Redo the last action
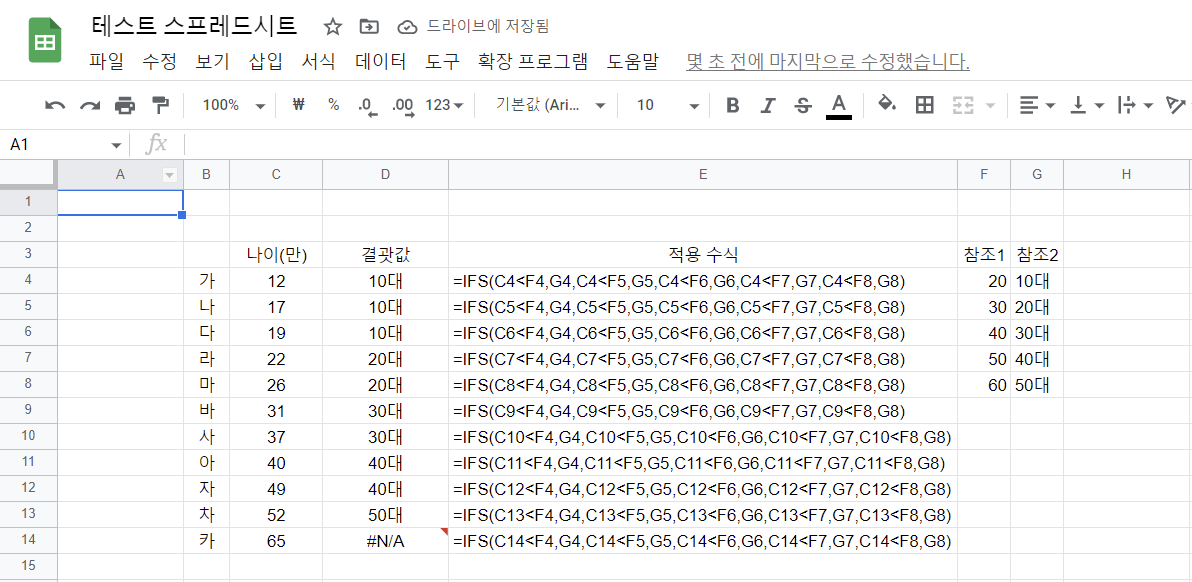This screenshot has height=582, width=1192. coord(90,105)
